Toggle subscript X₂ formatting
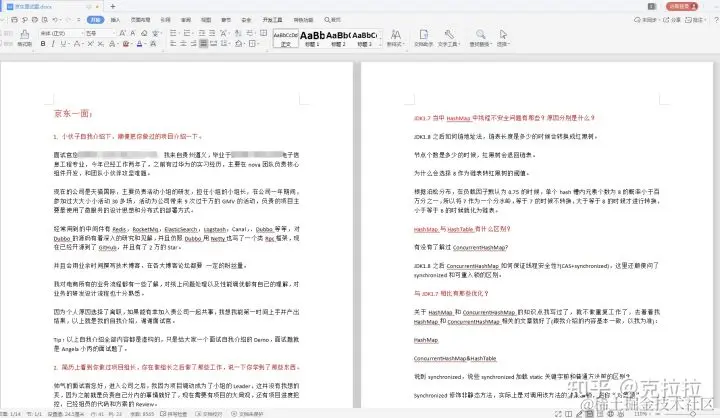The image size is (720, 418). click(101, 44)
